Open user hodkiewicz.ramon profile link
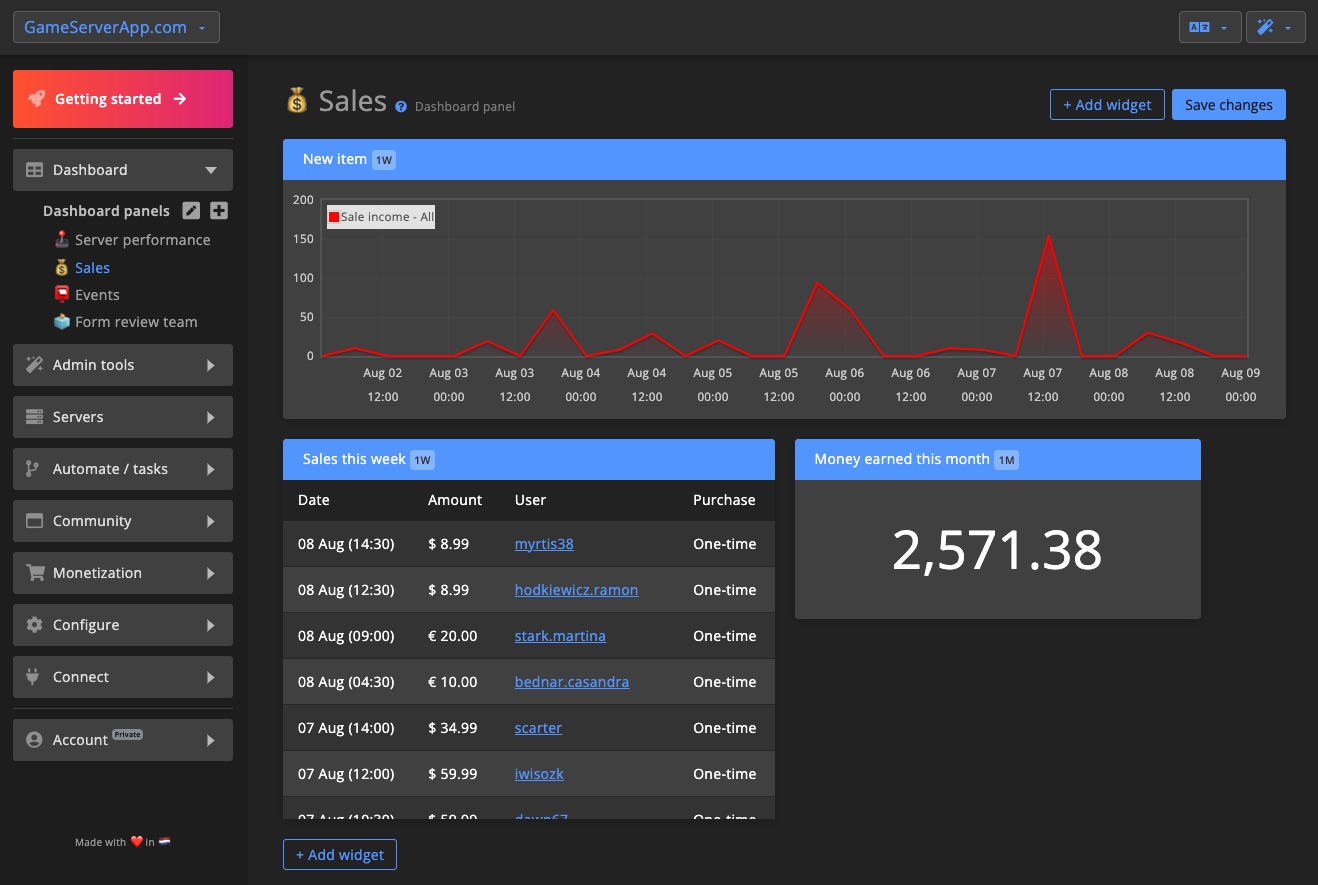The width and height of the screenshot is (1318, 885). coord(576,590)
